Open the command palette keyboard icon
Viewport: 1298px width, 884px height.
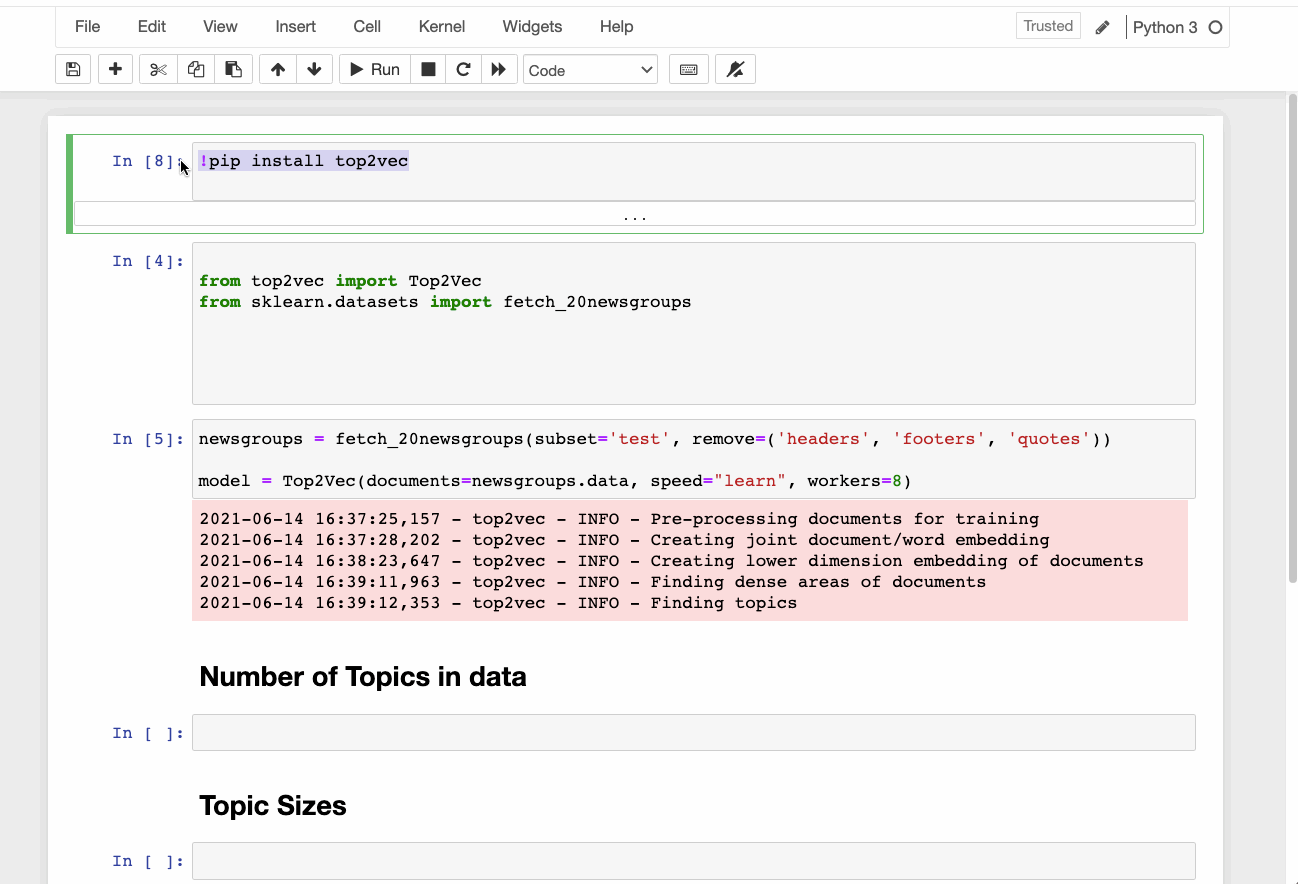coord(688,69)
